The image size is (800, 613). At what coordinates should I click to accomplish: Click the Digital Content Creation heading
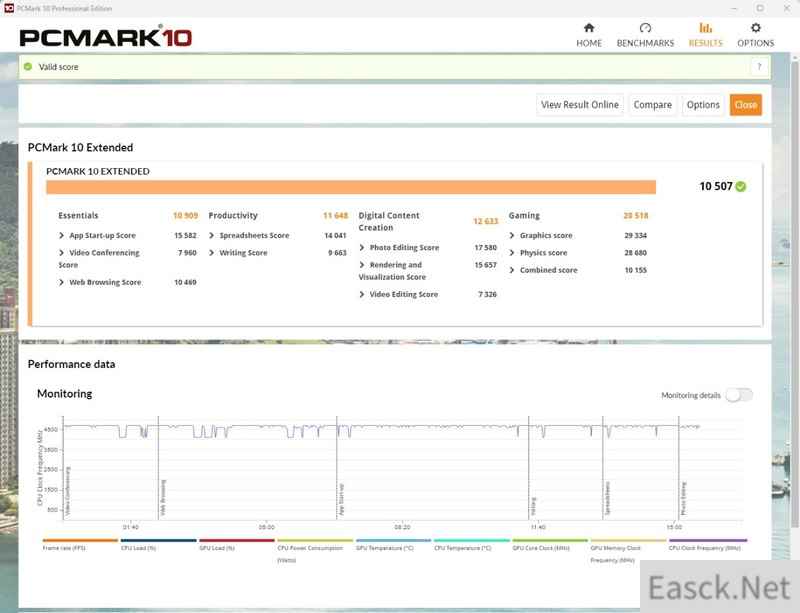(389, 222)
